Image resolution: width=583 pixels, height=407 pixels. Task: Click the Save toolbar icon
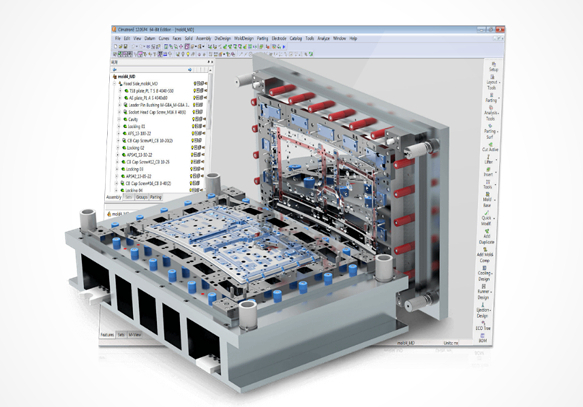tap(125, 46)
